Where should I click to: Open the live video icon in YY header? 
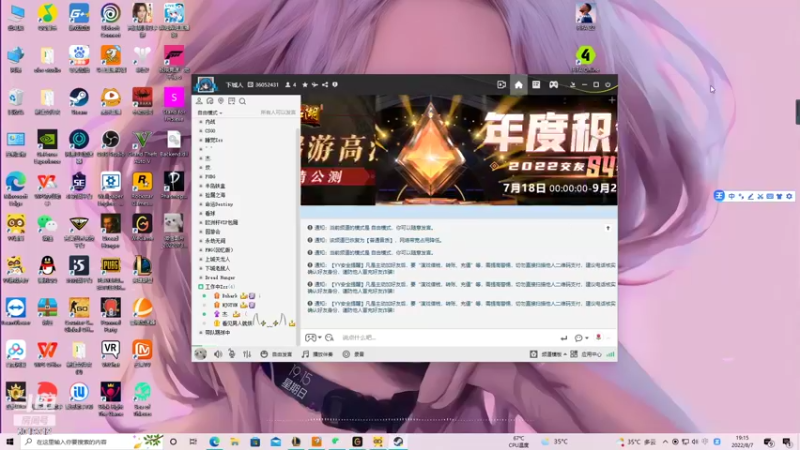[x=501, y=85]
